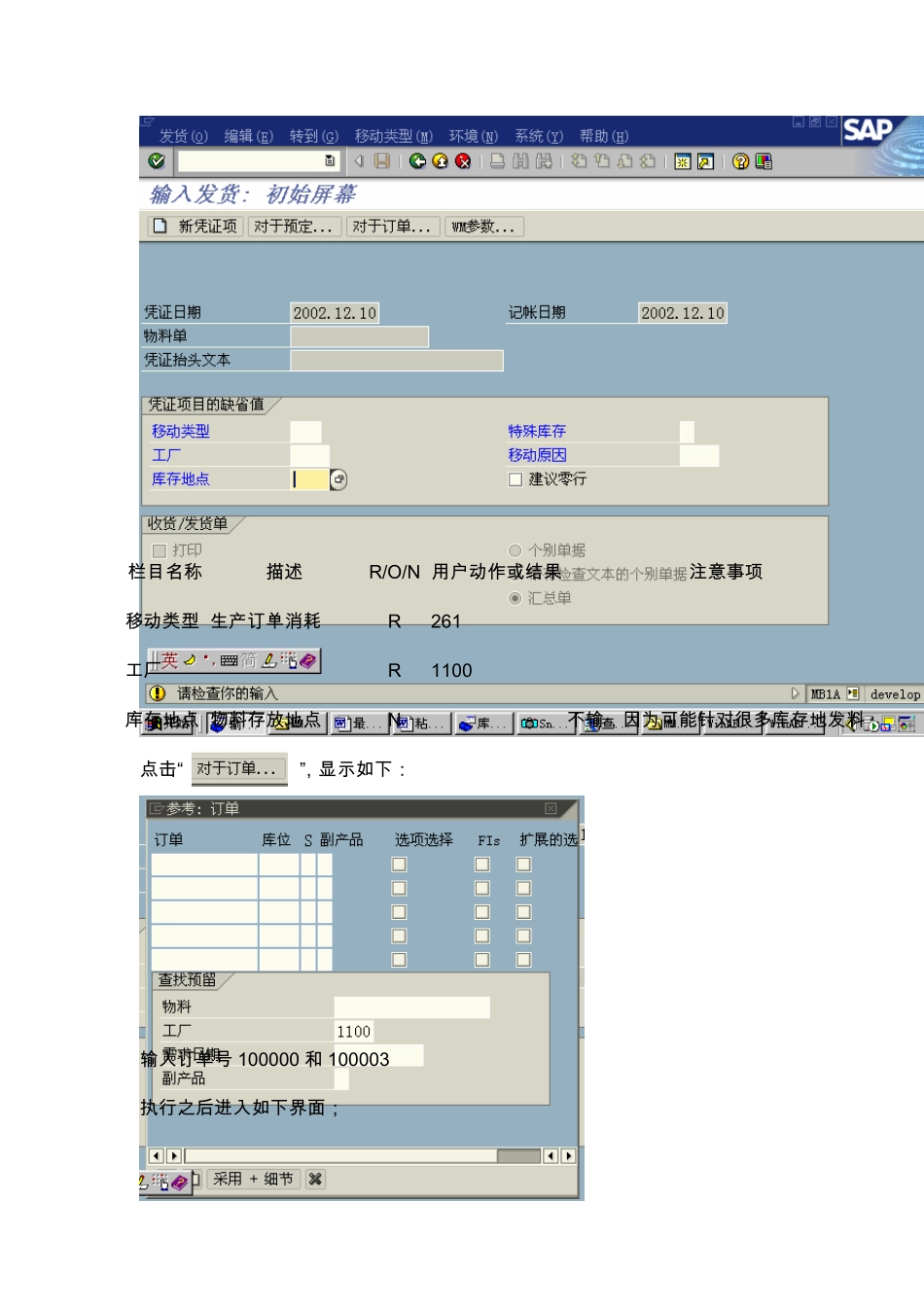Screen dimensions: 924x1307
Task: Click the warning icon in status bar
Action: click(157, 693)
